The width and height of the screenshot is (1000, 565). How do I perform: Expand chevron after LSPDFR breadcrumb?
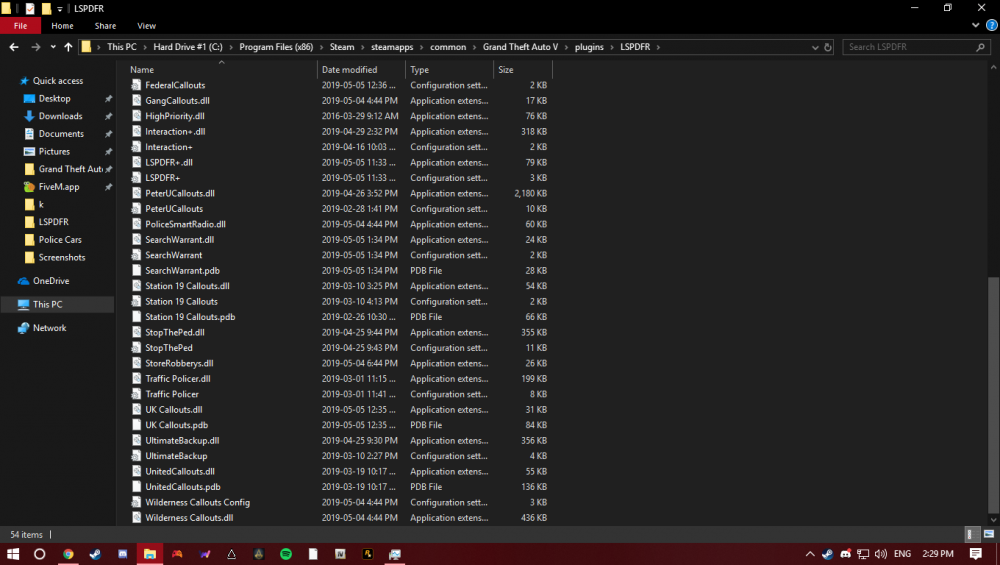658,47
